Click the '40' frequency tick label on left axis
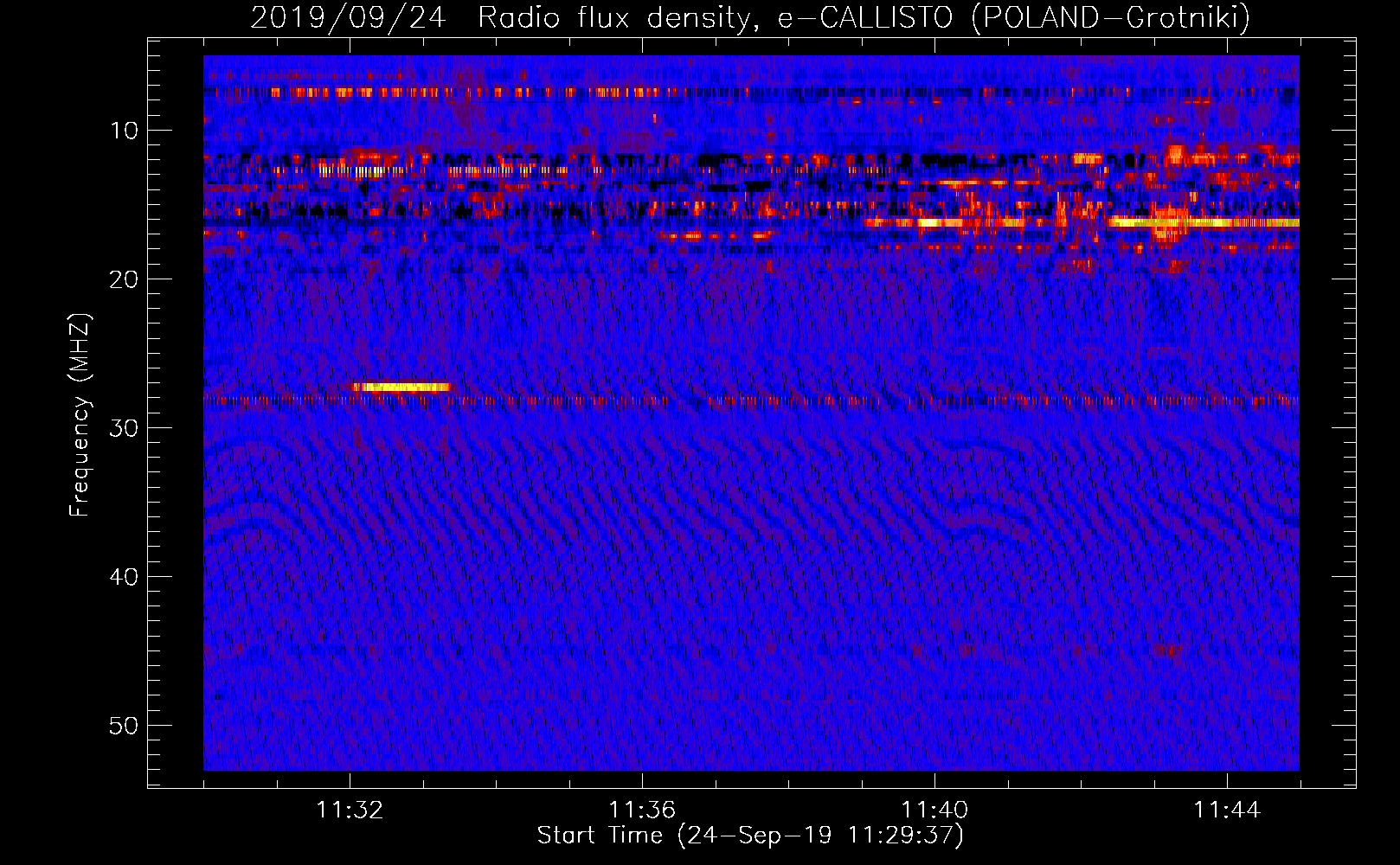The image size is (1400, 865). [125, 577]
